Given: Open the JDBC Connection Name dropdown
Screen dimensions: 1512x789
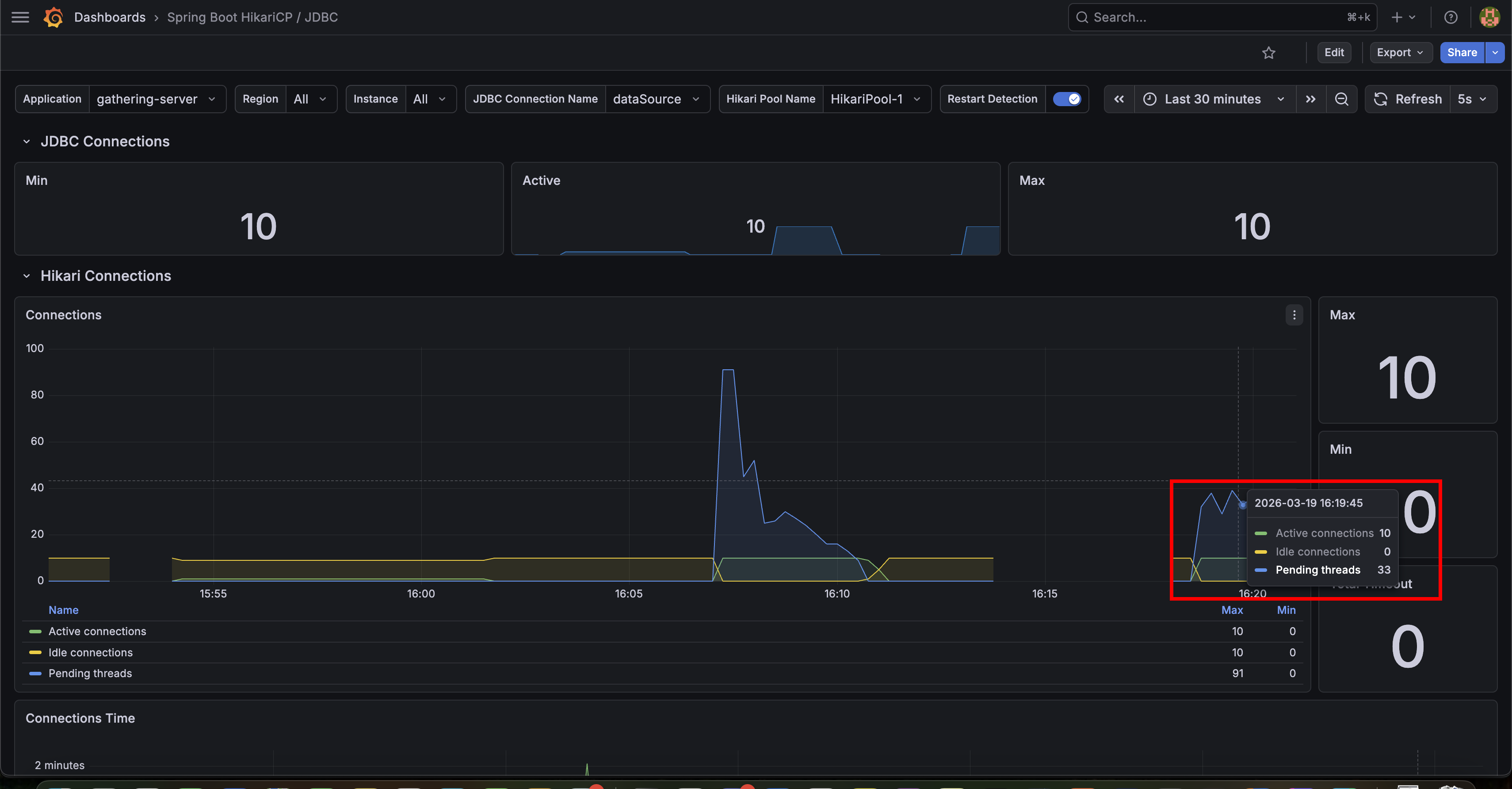Looking at the screenshot, I should (x=657, y=99).
